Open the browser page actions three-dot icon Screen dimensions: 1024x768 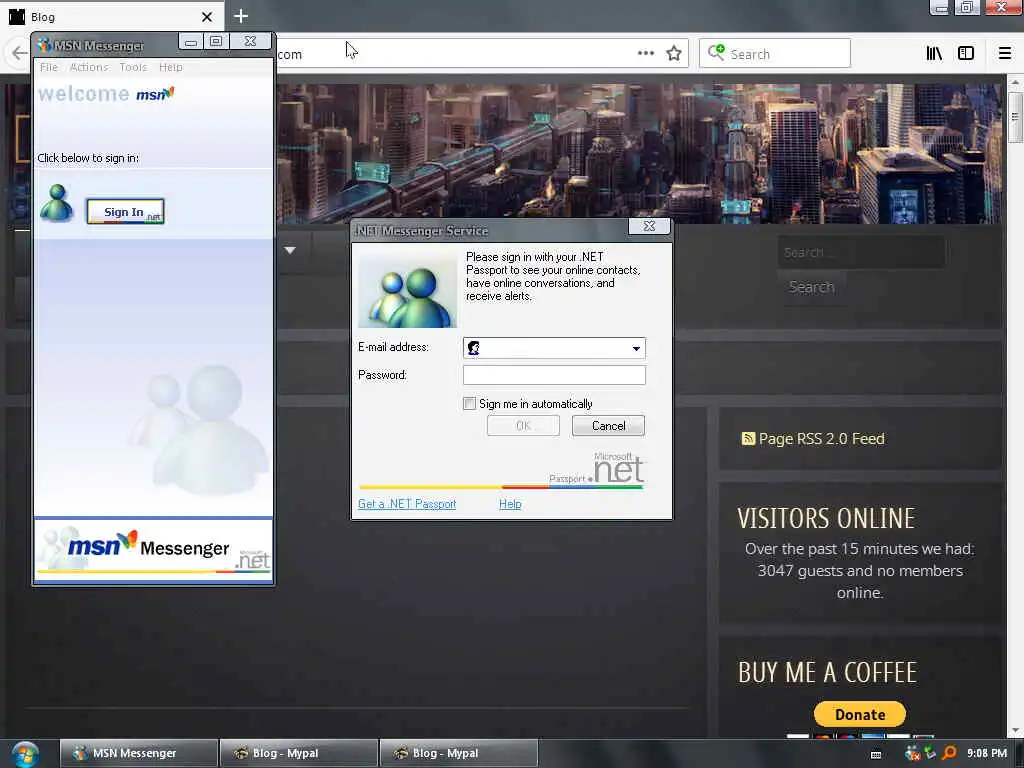pos(645,54)
